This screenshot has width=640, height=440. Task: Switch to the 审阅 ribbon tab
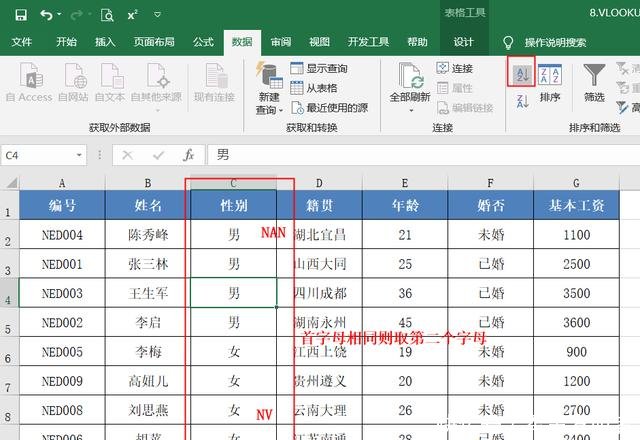(x=281, y=42)
